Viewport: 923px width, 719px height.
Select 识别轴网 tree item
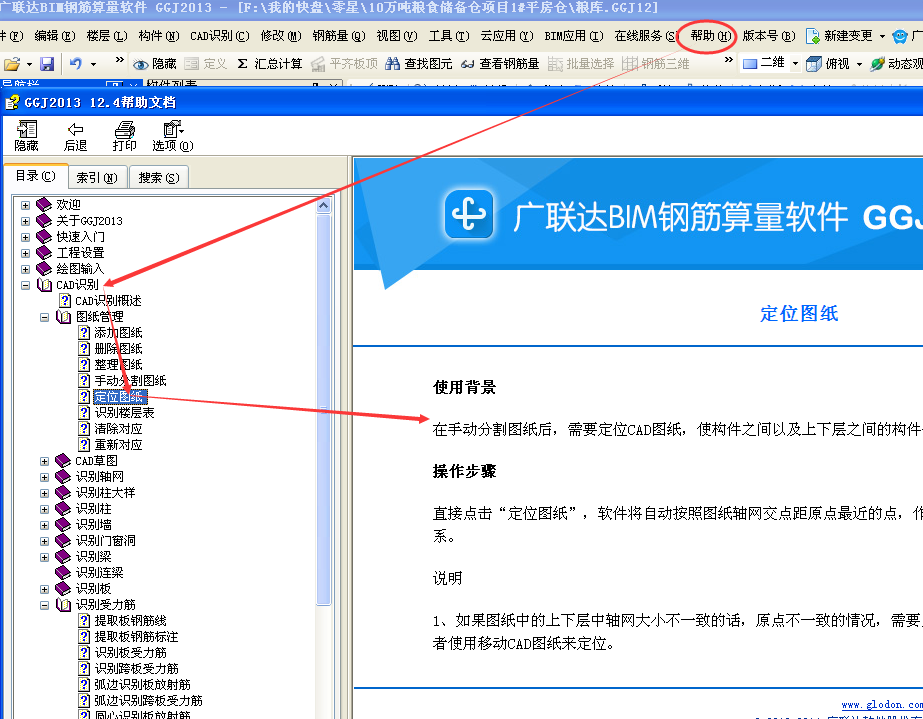click(x=99, y=476)
